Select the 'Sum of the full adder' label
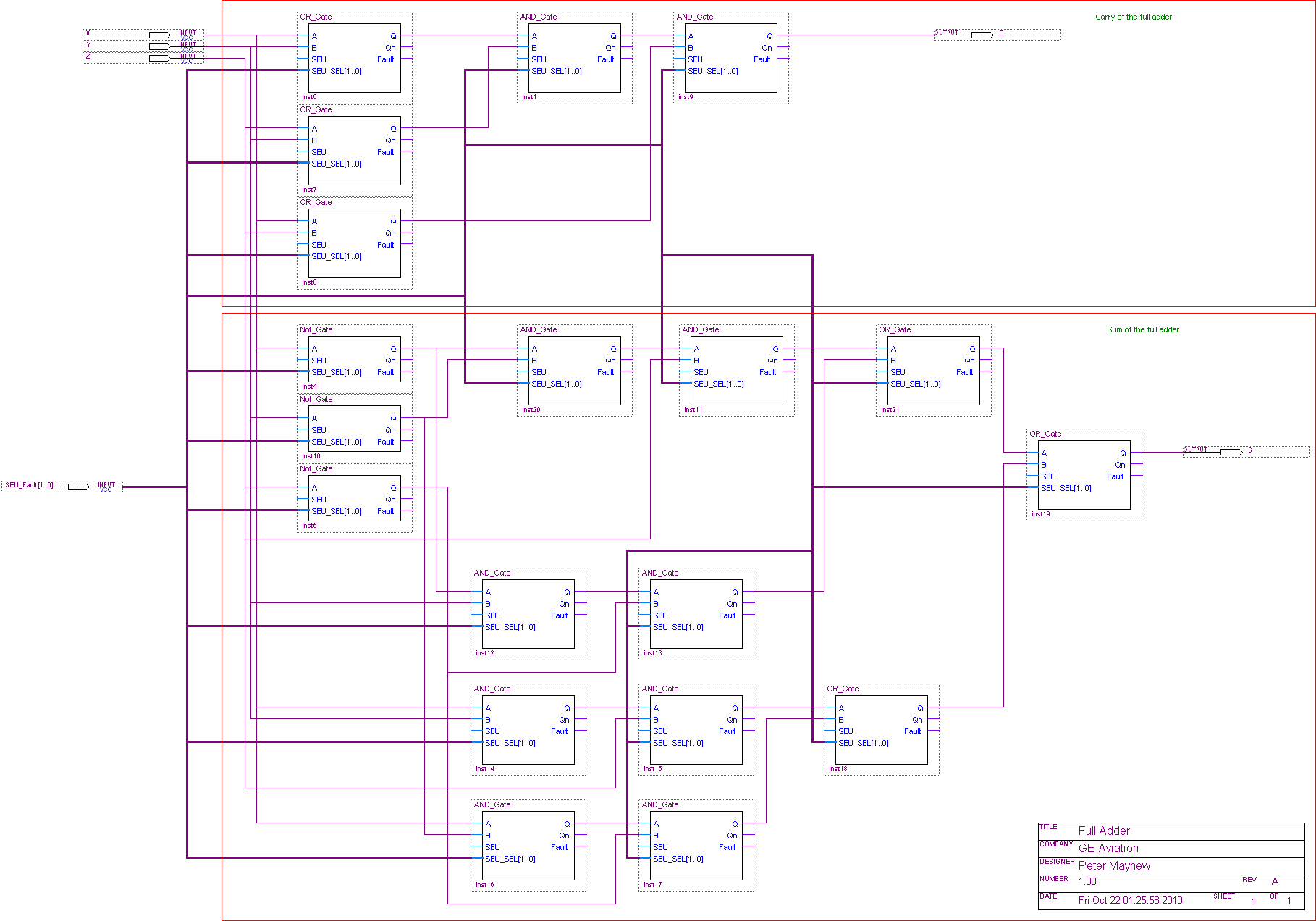This screenshot has width=1316, height=921. (1142, 329)
